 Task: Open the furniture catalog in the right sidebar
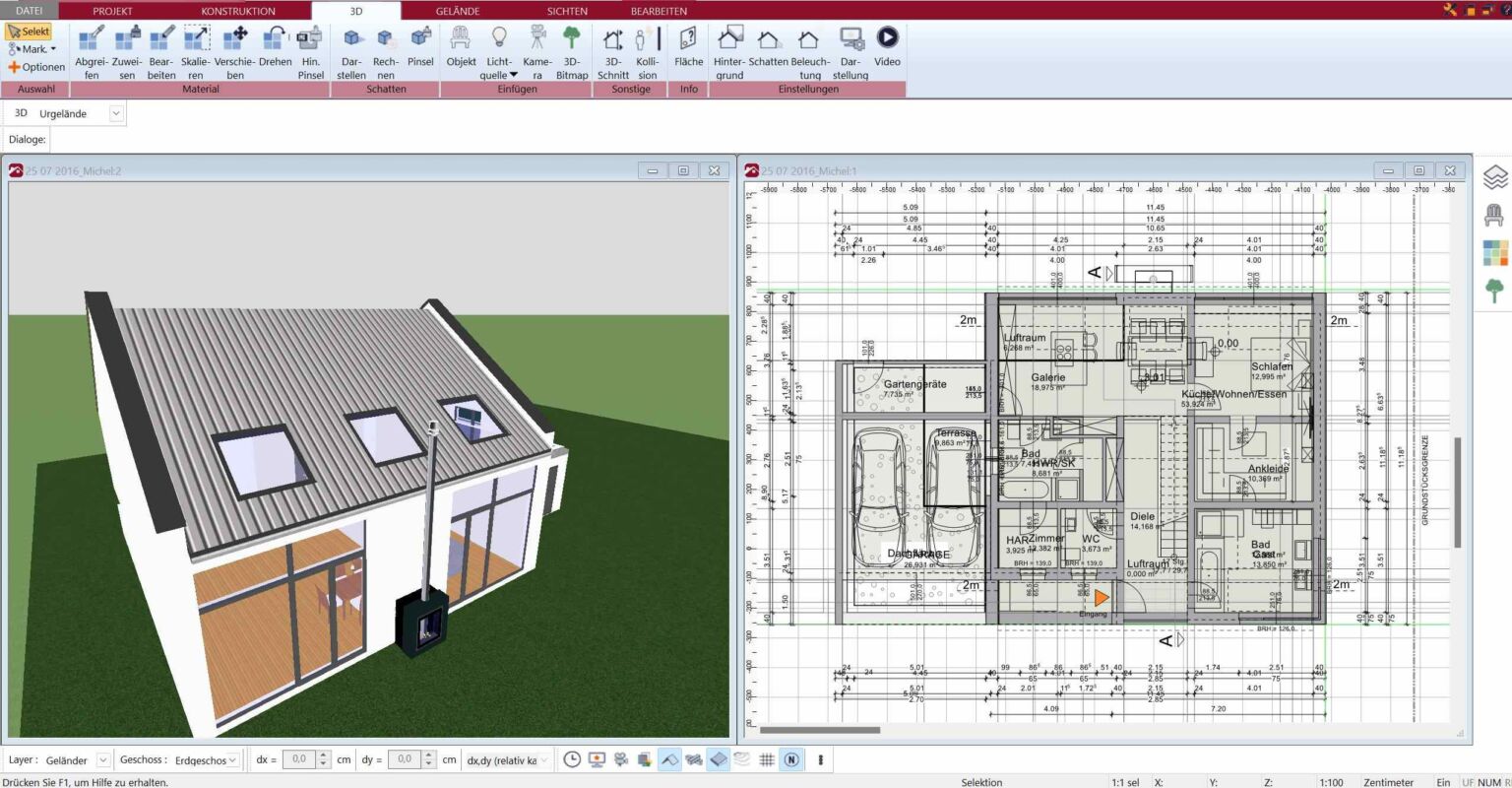click(x=1495, y=215)
